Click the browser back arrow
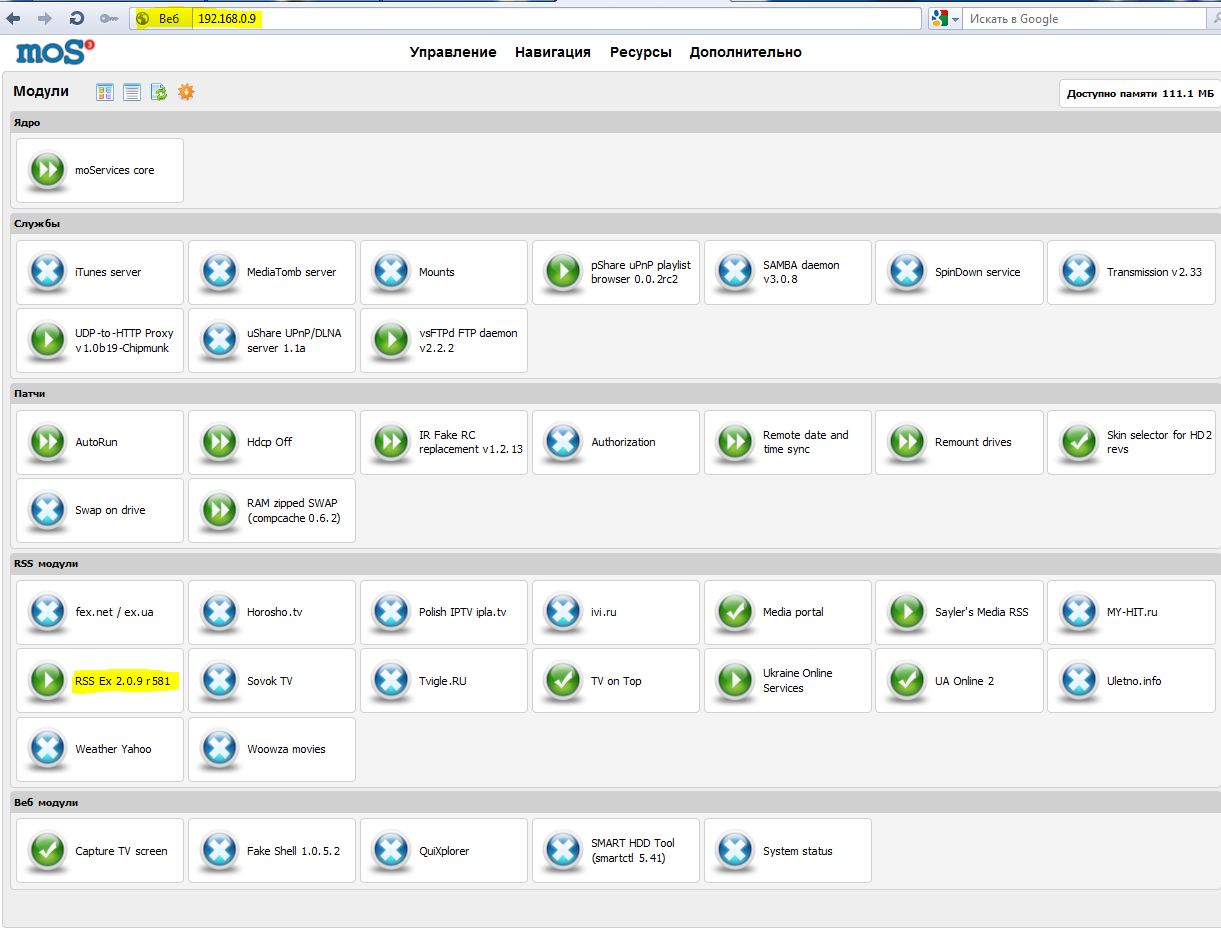This screenshot has height=929, width=1221. [x=14, y=19]
